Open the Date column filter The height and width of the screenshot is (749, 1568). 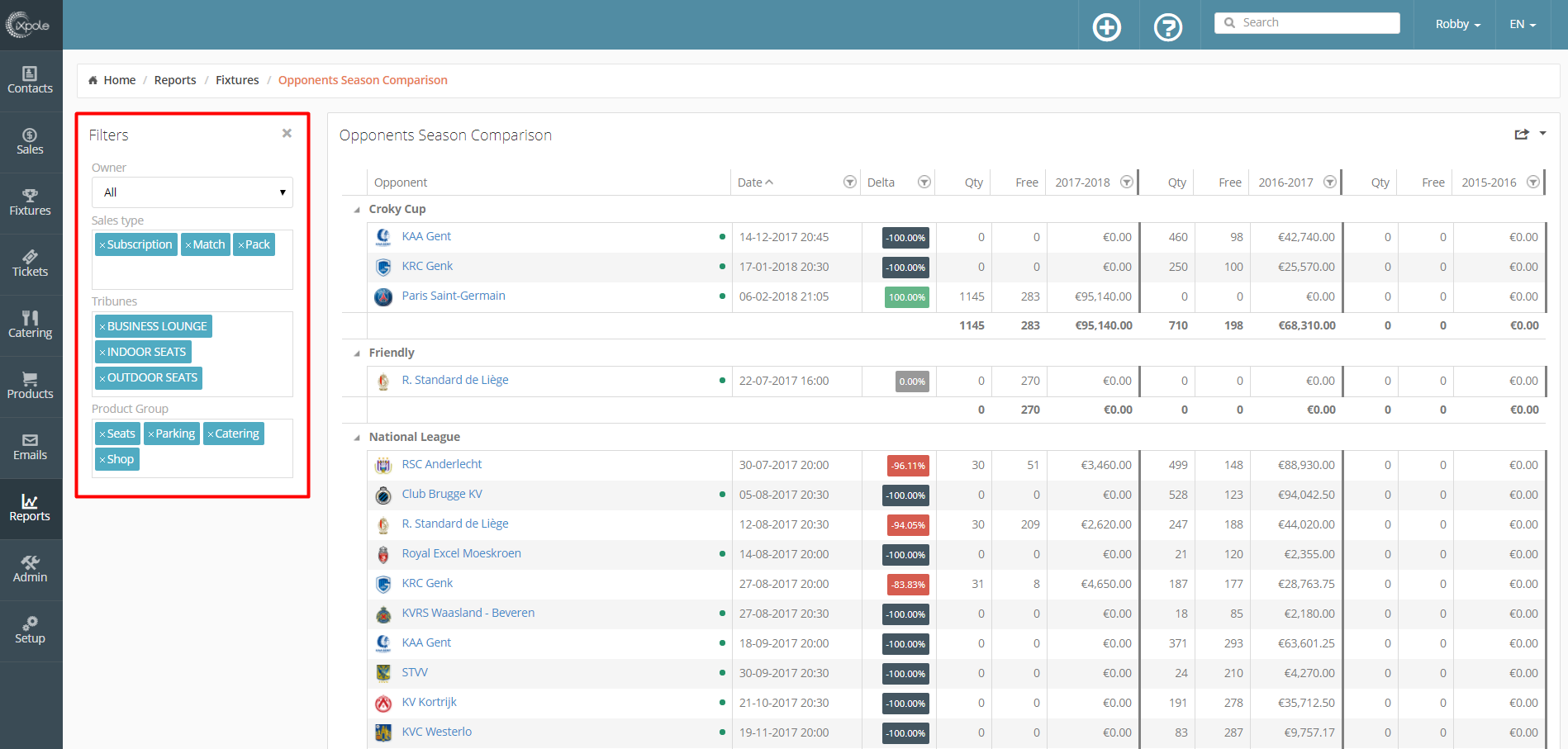[x=849, y=182]
